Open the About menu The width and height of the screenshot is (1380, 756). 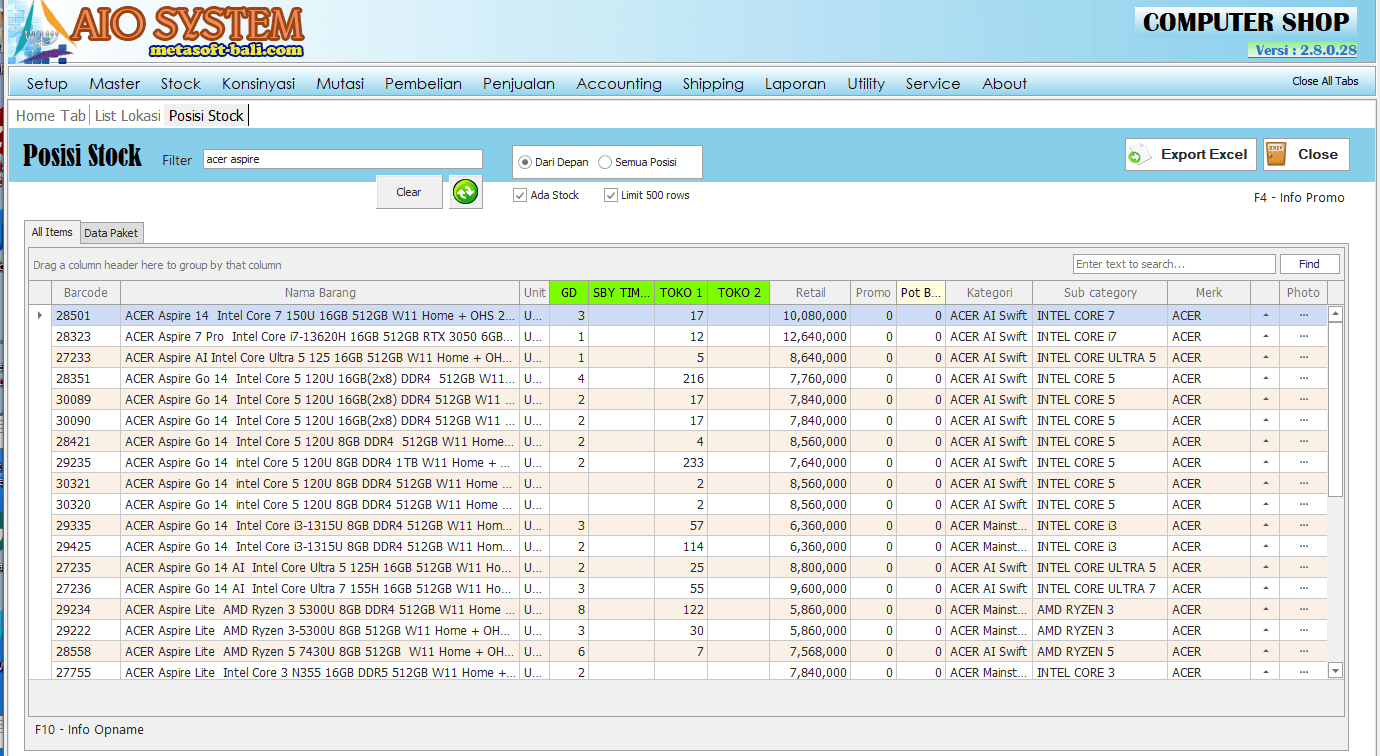coord(1004,84)
